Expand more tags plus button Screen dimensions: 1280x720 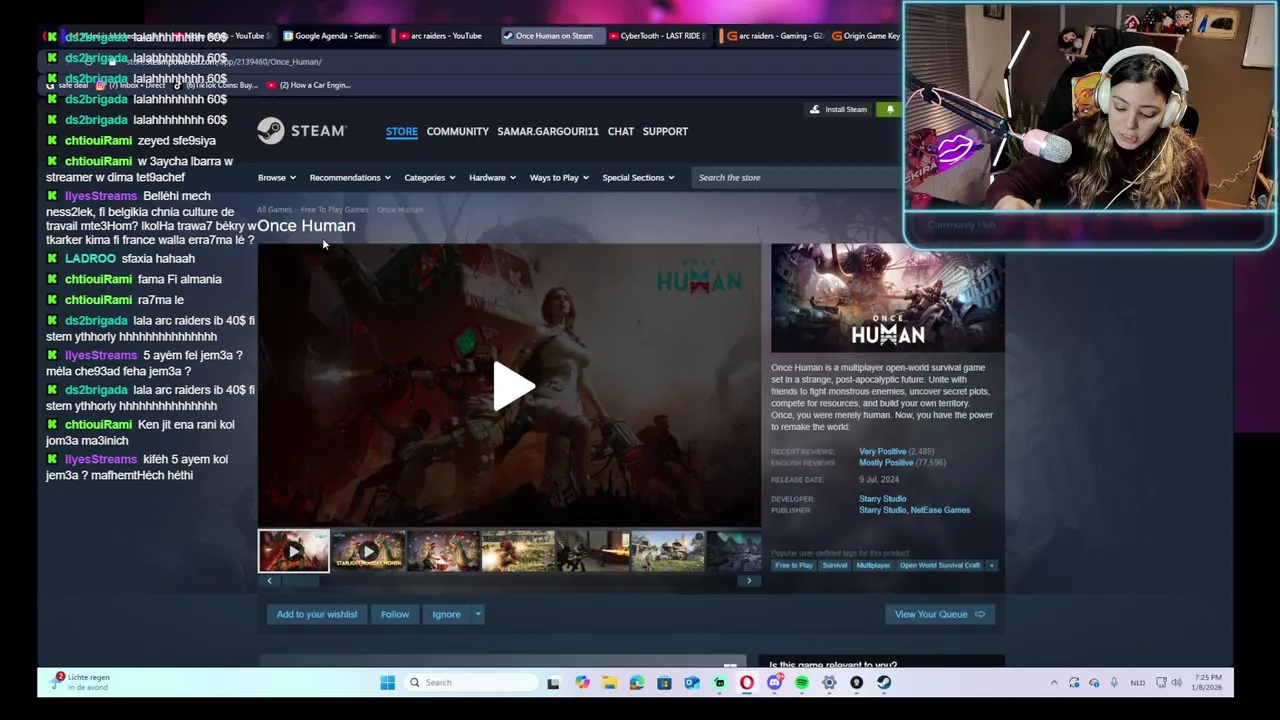click(992, 565)
